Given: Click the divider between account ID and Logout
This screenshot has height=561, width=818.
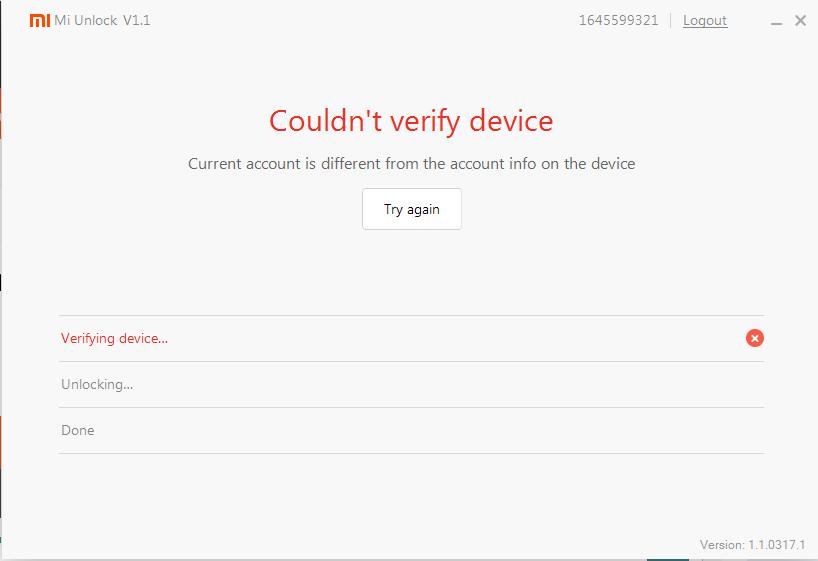Looking at the screenshot, I should tap(671, 21).
